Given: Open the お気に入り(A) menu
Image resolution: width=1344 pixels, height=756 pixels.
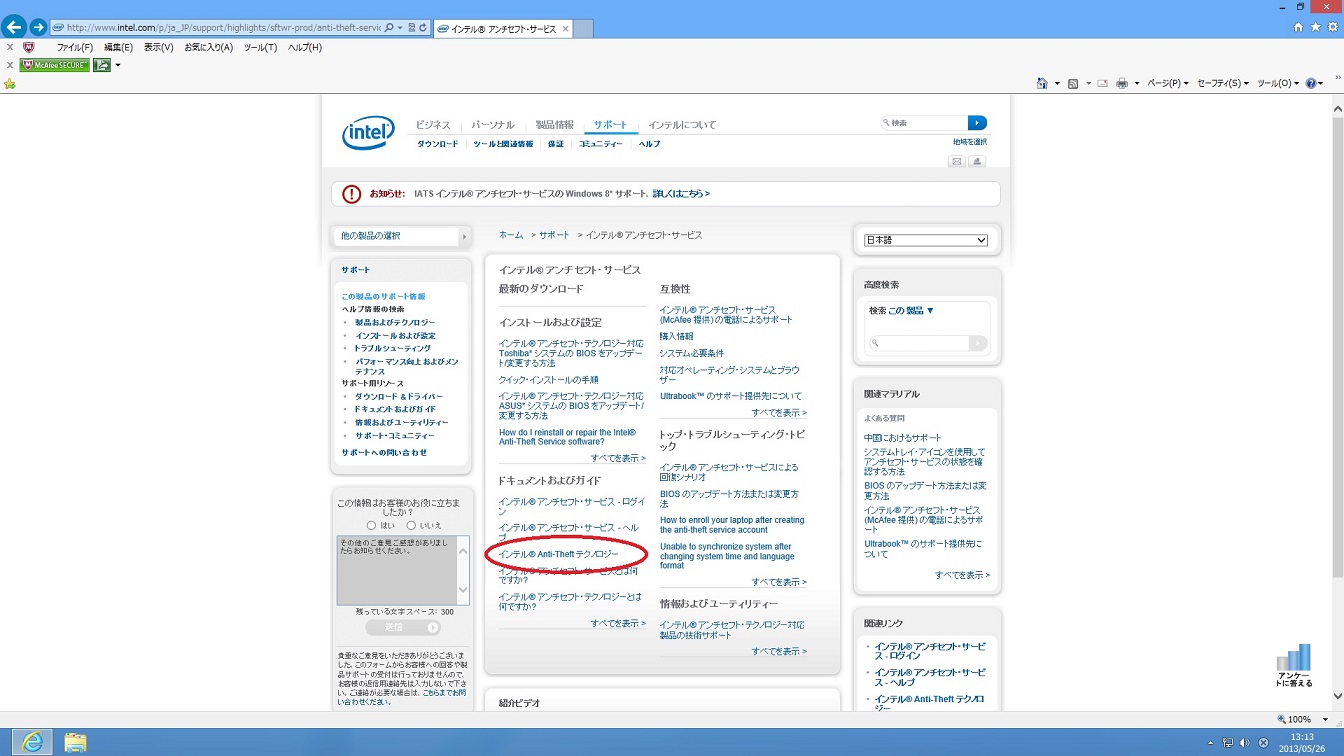Looking at the screenshot, I should (x=208, y=47).
